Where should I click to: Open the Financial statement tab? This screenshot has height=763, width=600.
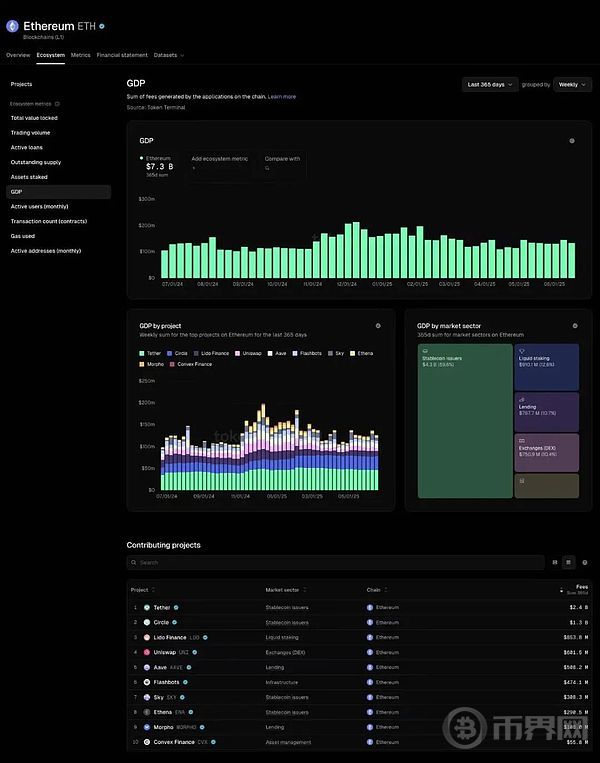coord(122,55)
